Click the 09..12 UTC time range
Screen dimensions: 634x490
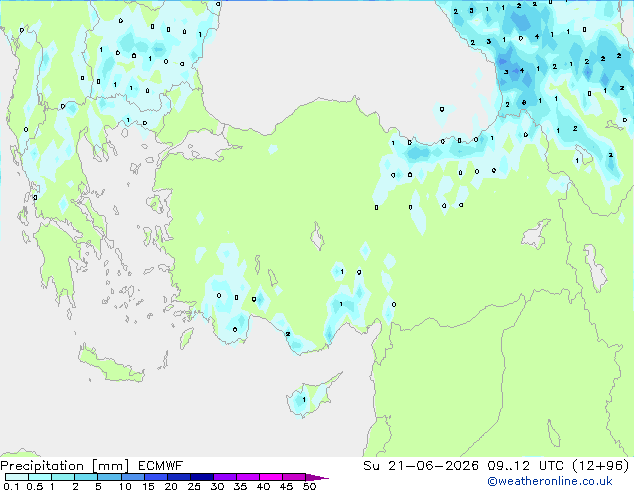(x=526, y=466)
